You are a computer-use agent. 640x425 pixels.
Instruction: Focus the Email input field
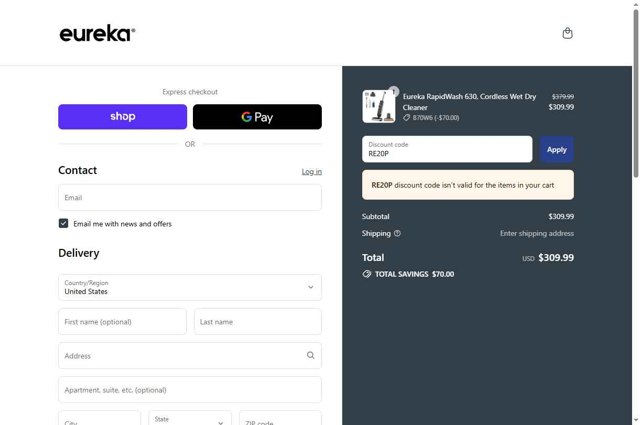(x=190, y=198)
